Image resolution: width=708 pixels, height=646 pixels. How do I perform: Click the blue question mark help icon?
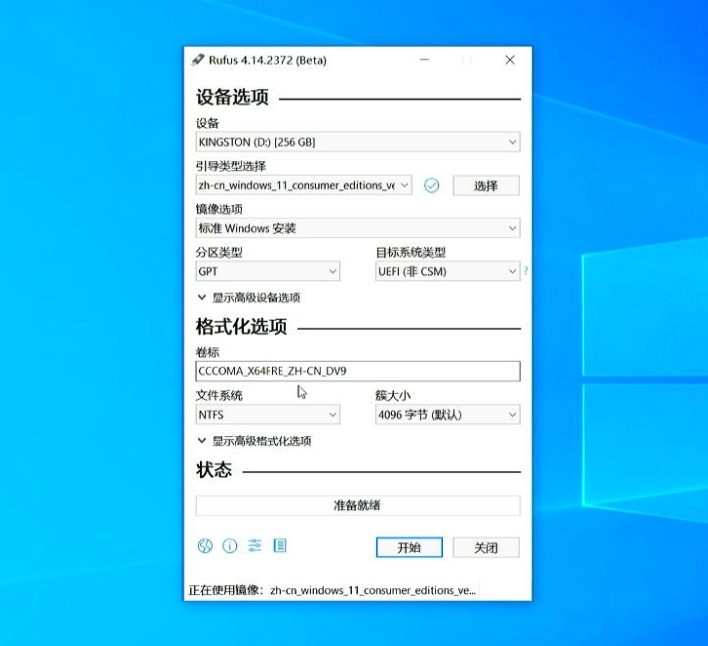click(526, 271)
